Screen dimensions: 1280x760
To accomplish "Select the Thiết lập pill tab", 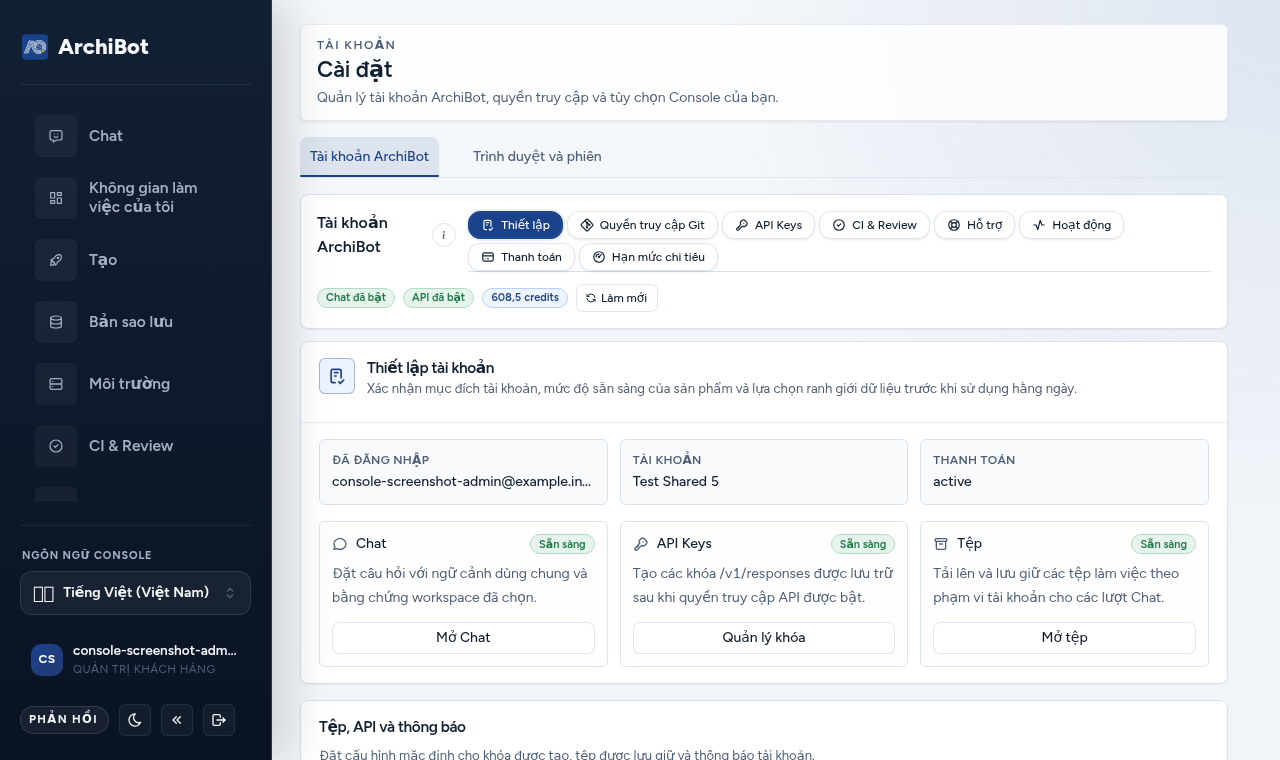I will pos(516,225).
